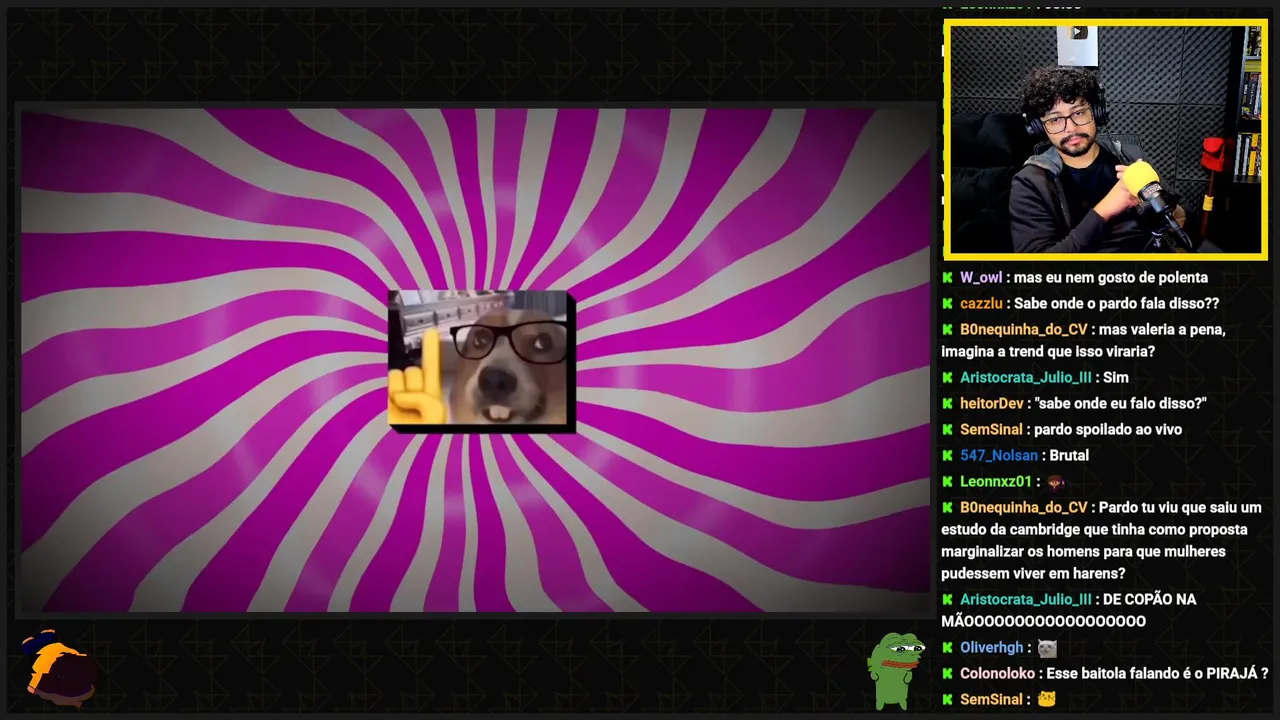The width and height of the screenshot is (1280, 720).
Task: Click the 'Brutal' chat message
Action: [x=1069, y=456]
